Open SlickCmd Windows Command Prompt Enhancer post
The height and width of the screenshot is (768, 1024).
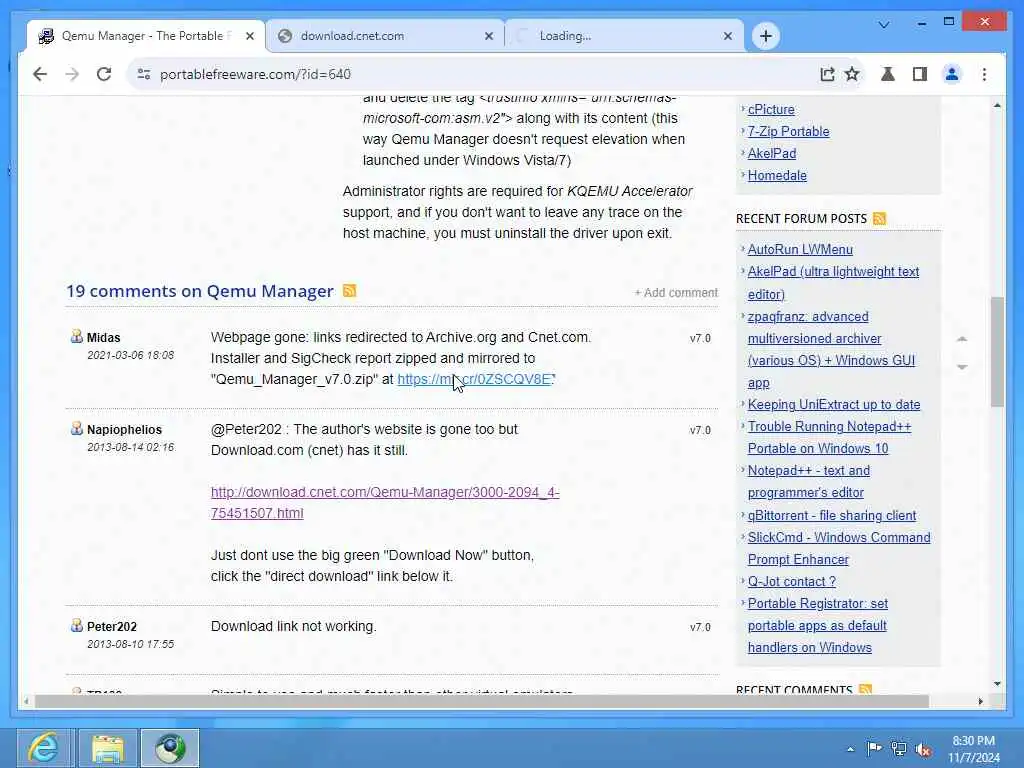pyautogui.click(x=839, y=549)
